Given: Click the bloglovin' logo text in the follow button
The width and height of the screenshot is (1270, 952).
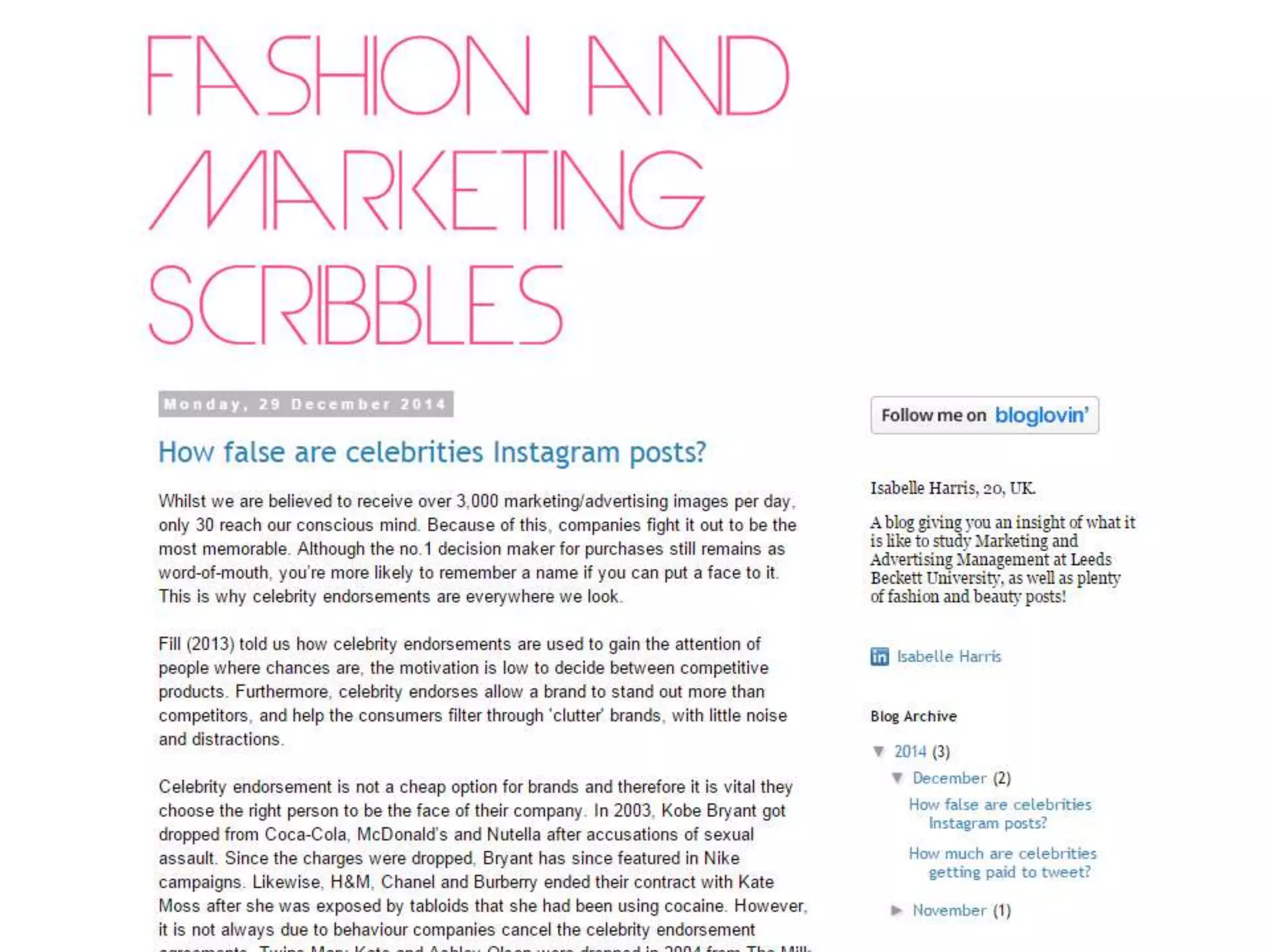Looking at the screenshot, I should click(x=1042, y=415).
